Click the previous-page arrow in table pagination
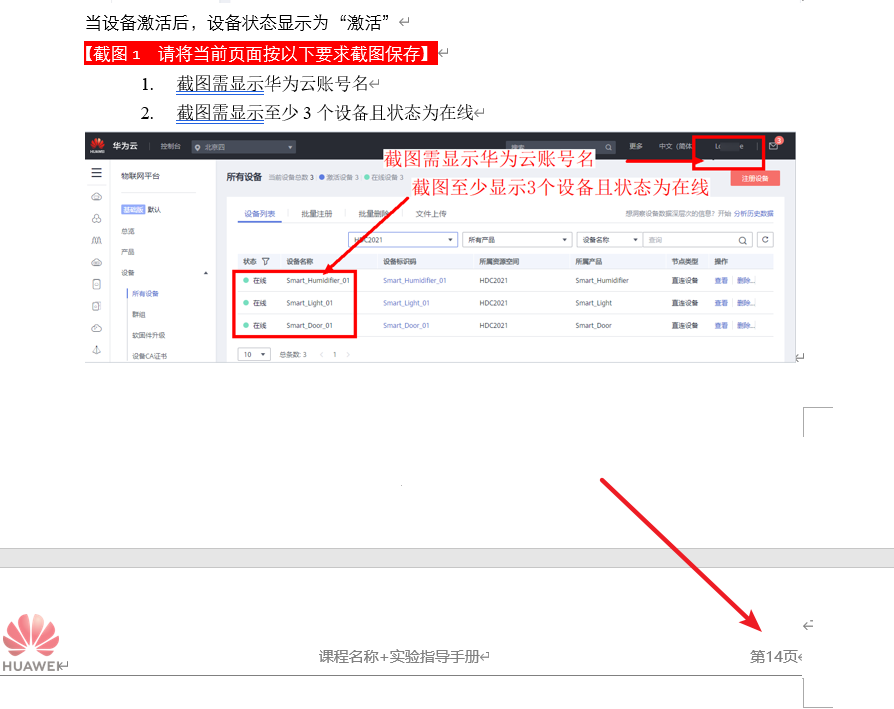The width and height of the screenshot is (894, 709). [322, 354]
